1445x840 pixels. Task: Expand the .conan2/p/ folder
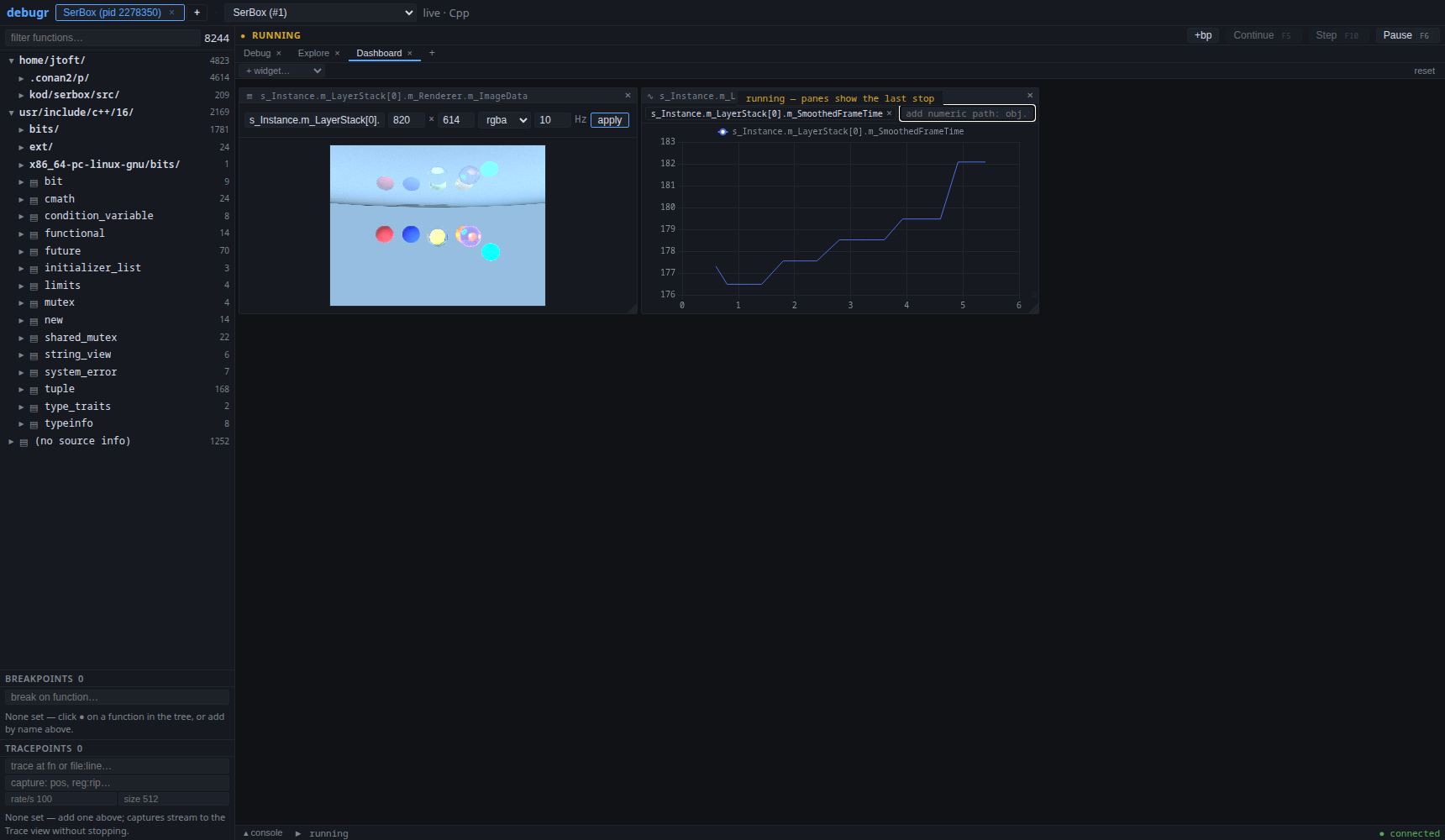point(21,78)
